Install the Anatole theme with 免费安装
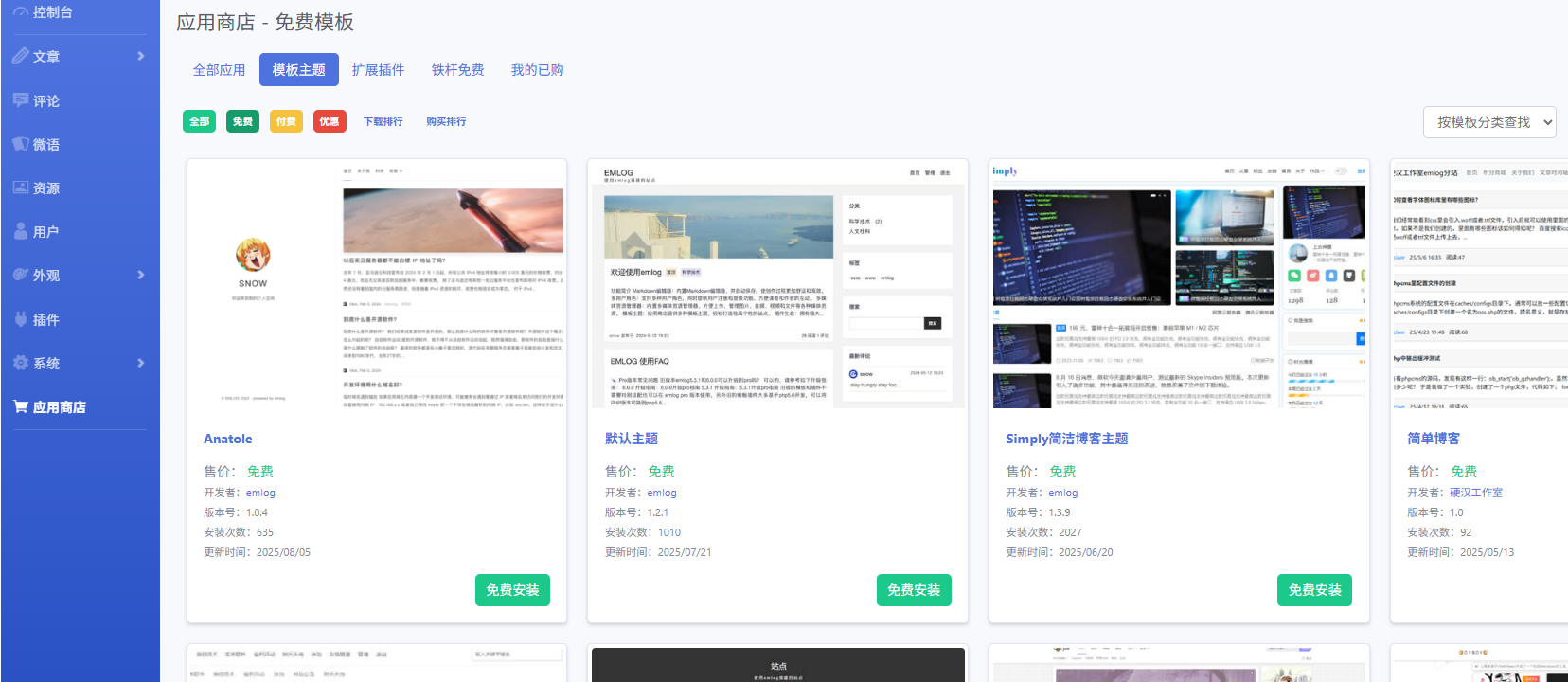 point(512,590)
